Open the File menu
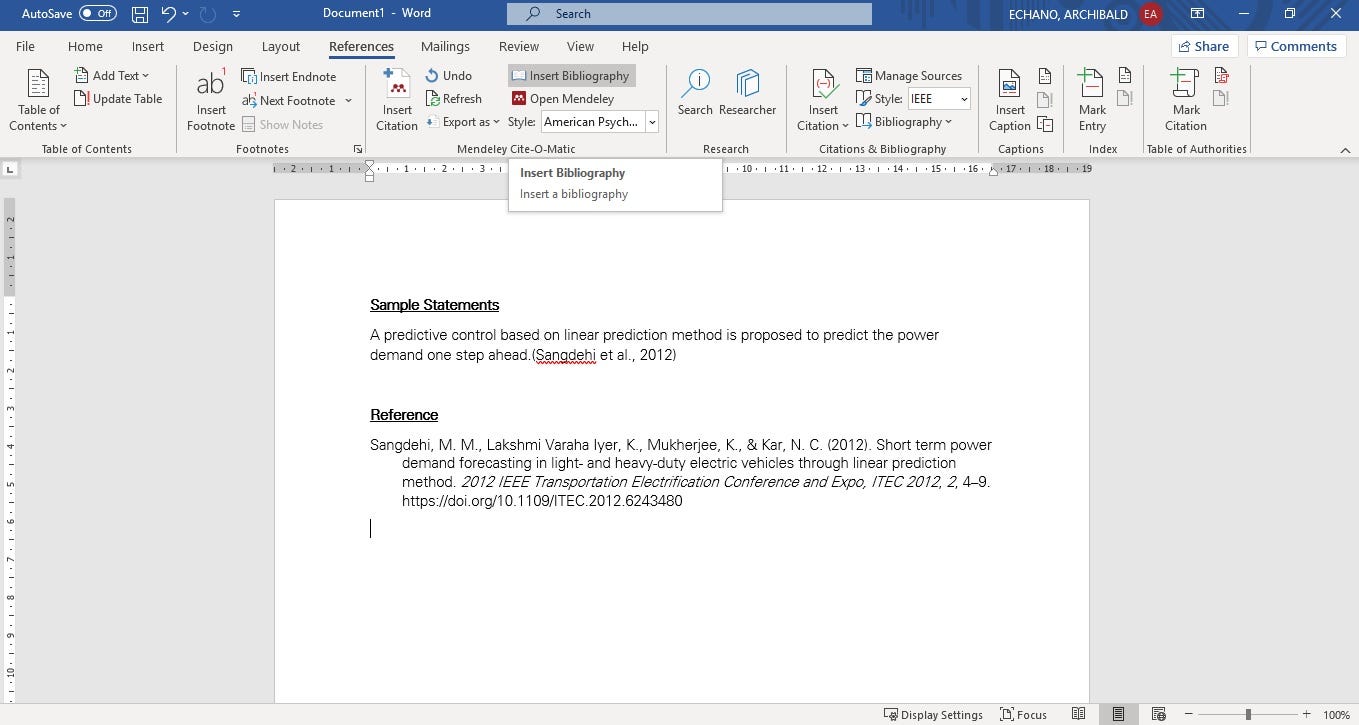This screenshot has width=1359, height=725. (x=25, y=46)
